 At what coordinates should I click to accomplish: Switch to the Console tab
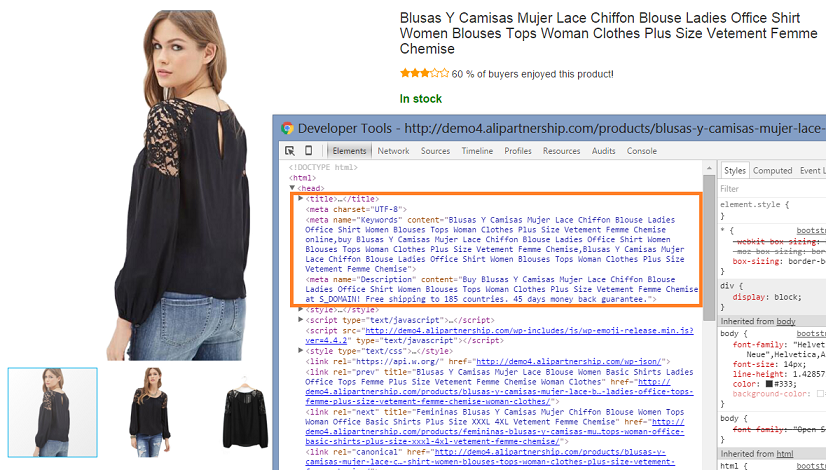(642, 151)
